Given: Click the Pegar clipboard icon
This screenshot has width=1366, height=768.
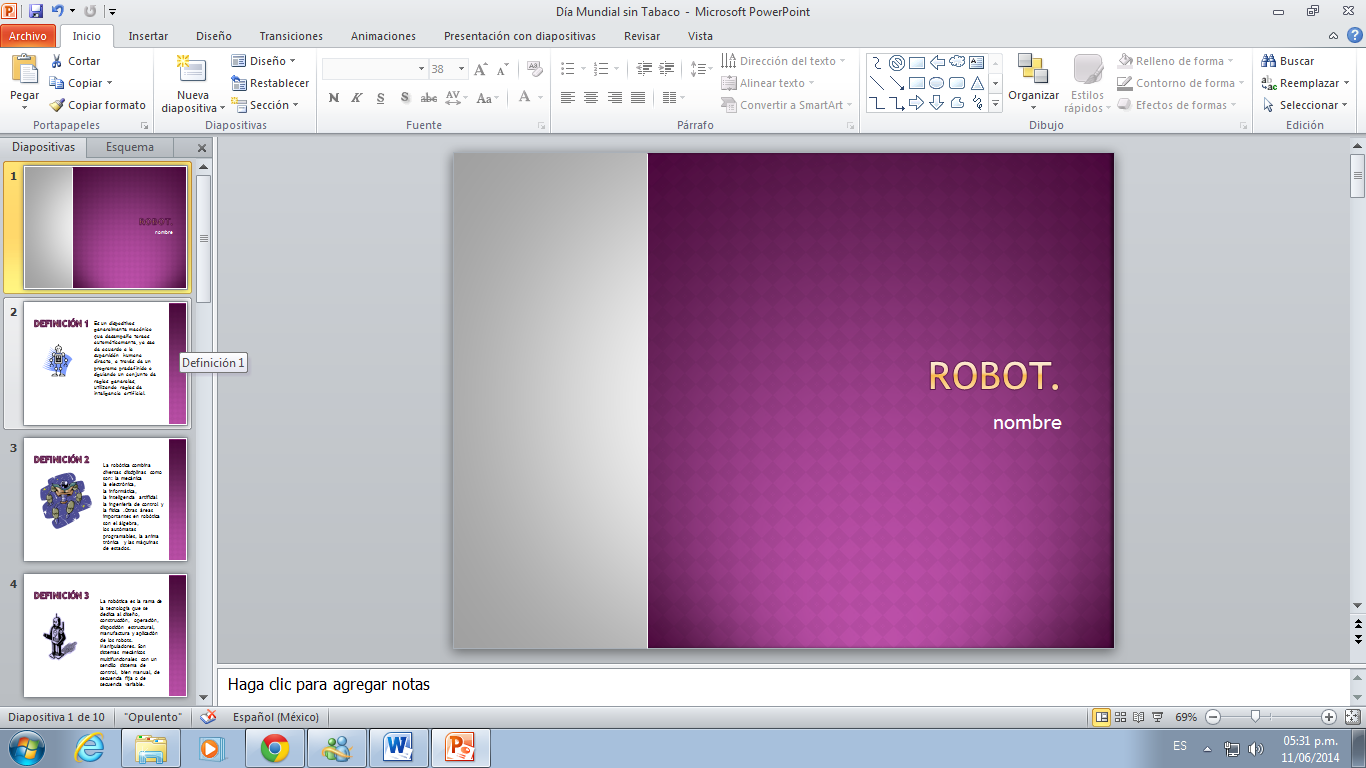Looking at the screenshot, I should point(24,70).
